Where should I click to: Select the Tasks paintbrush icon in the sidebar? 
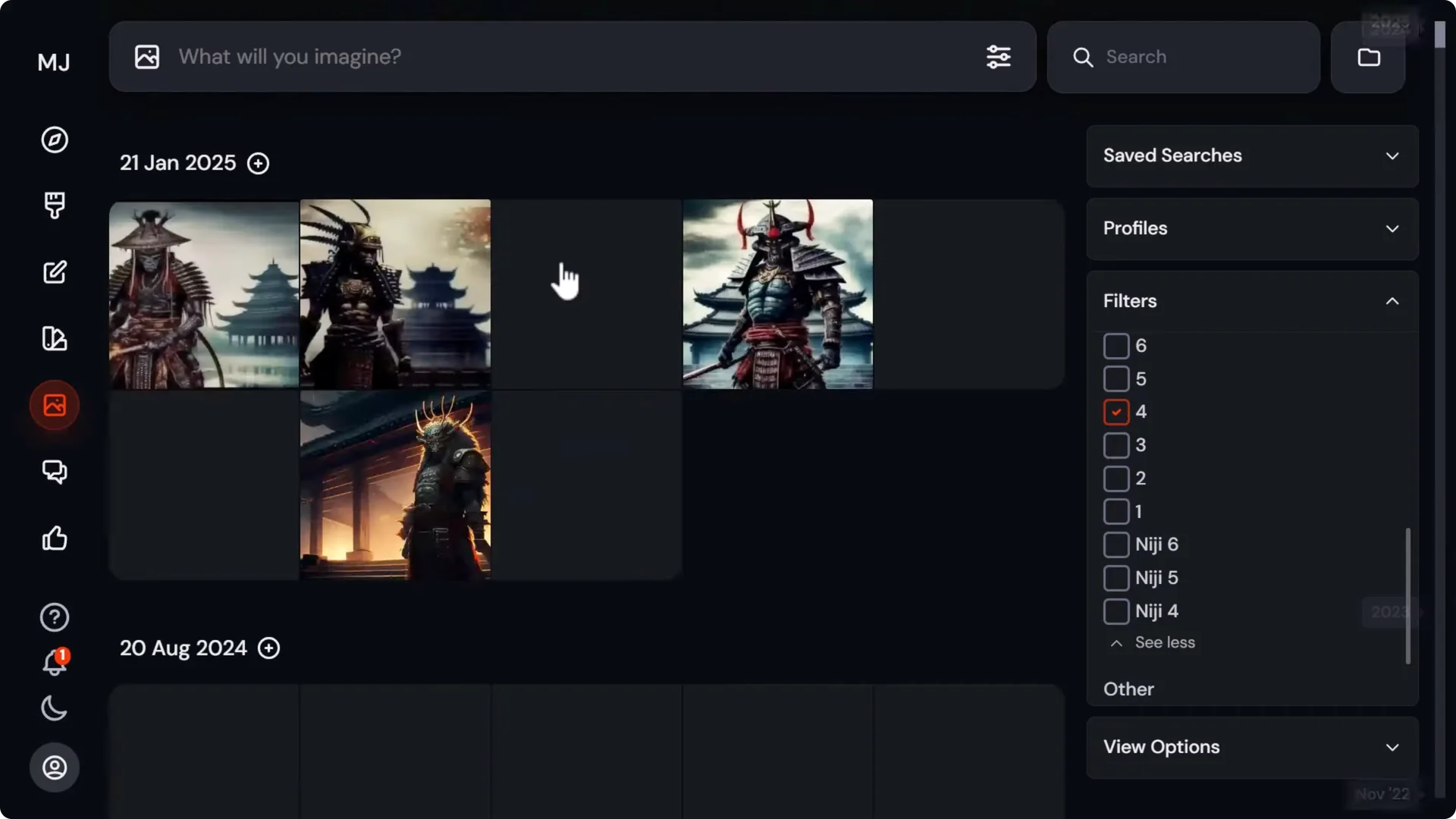pos(54,205)
